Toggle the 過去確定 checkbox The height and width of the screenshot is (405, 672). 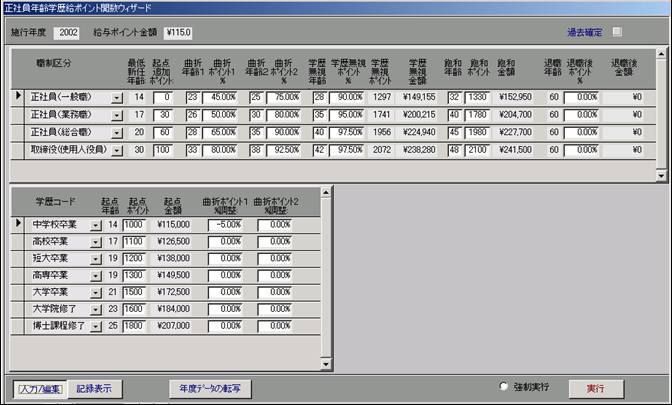(x=617, y=32)
